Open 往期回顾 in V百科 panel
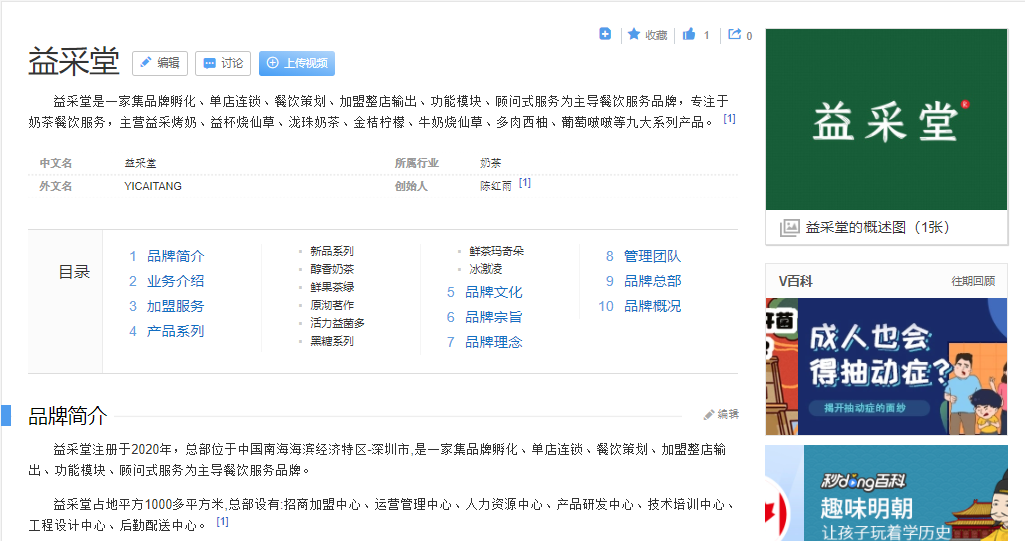The width and height of the screenshot is (1025, 541). (973, 281)
